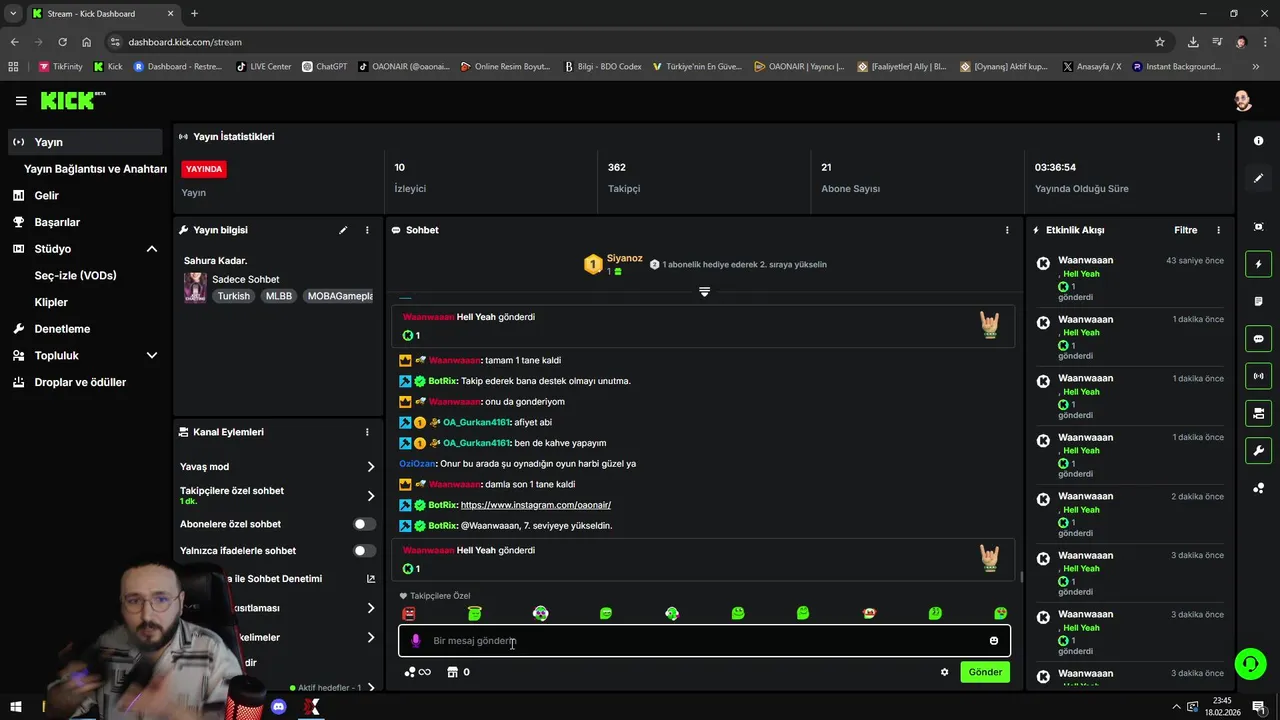
Task: Open Yayın Bağlantısı ve Anahtarı page
Action: coord(95,169)
